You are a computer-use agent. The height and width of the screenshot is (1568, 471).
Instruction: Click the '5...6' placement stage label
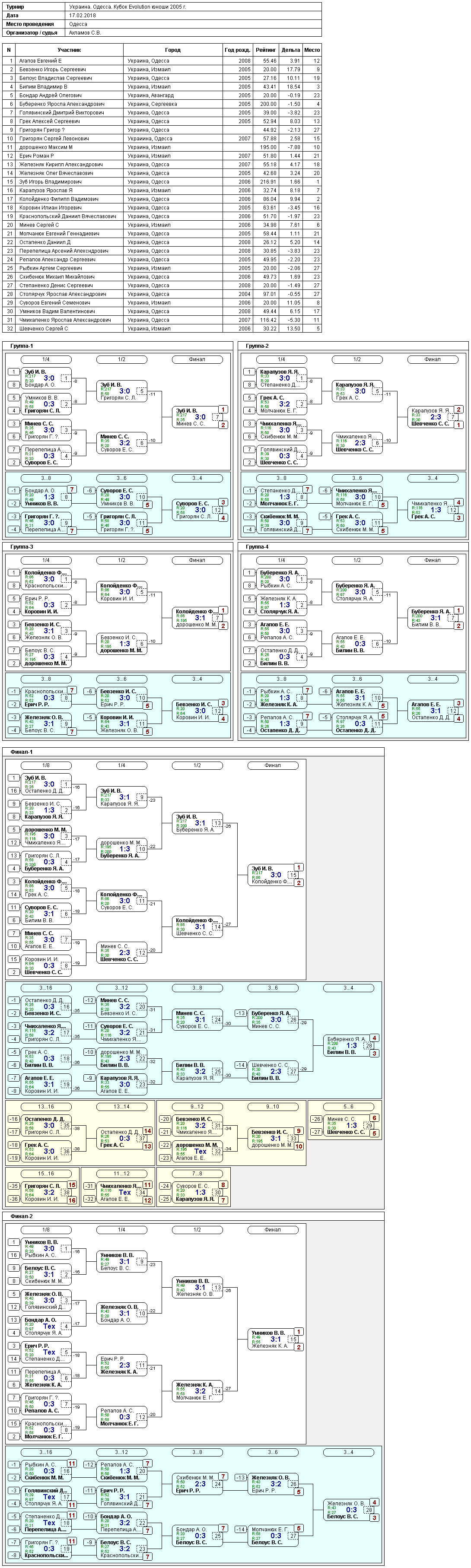(348, 1107)
